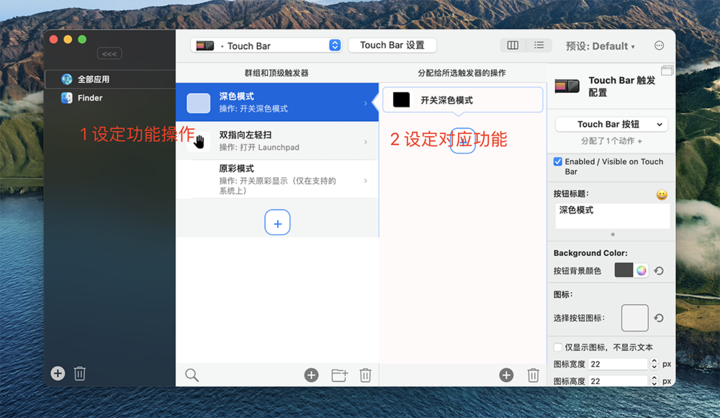Collapse the sidebar with the <<< button
The width and height of the screenshot is (720, 418).
click(x=110, y=53)
